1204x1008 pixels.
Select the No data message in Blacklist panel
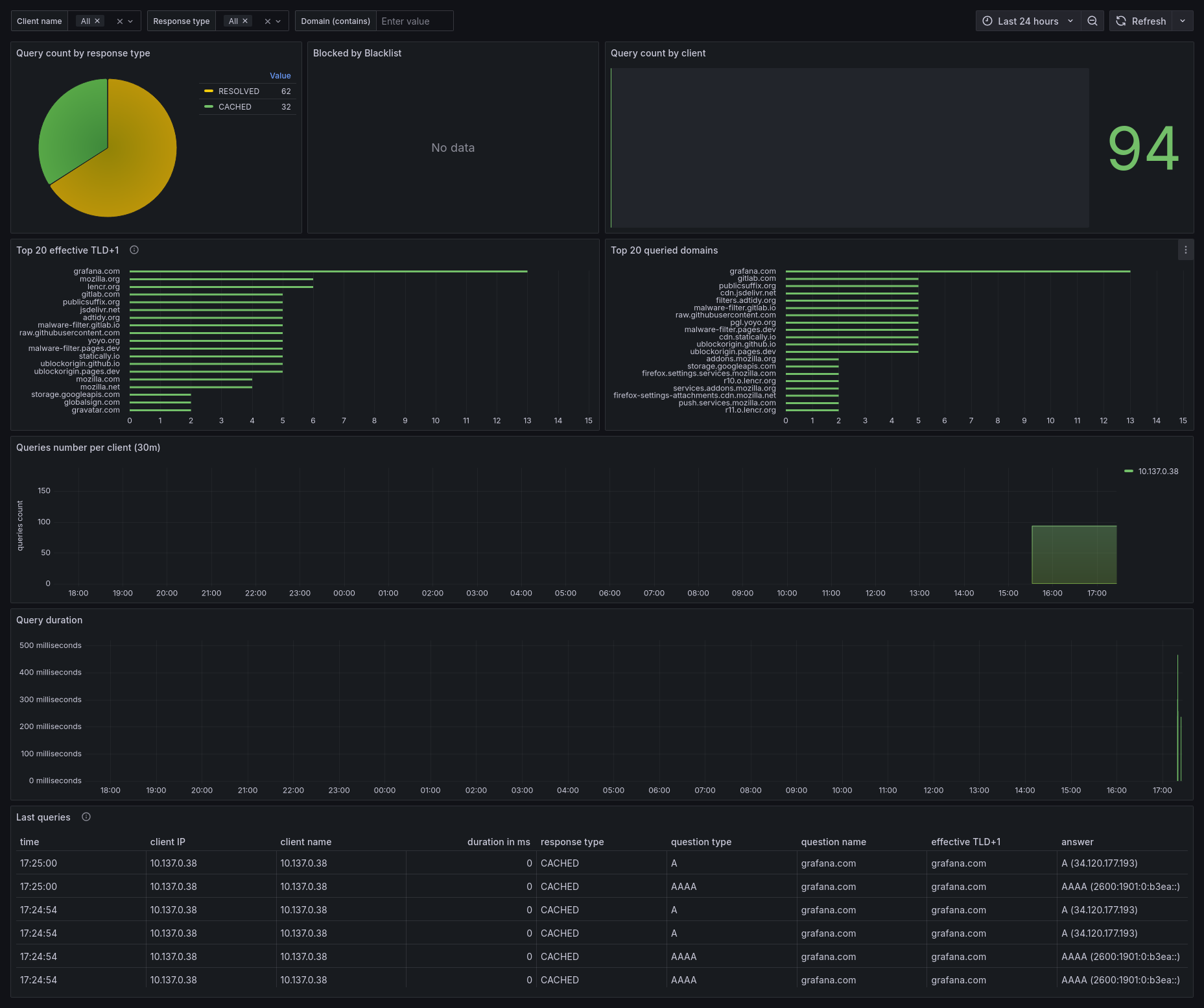coord(453,148)
